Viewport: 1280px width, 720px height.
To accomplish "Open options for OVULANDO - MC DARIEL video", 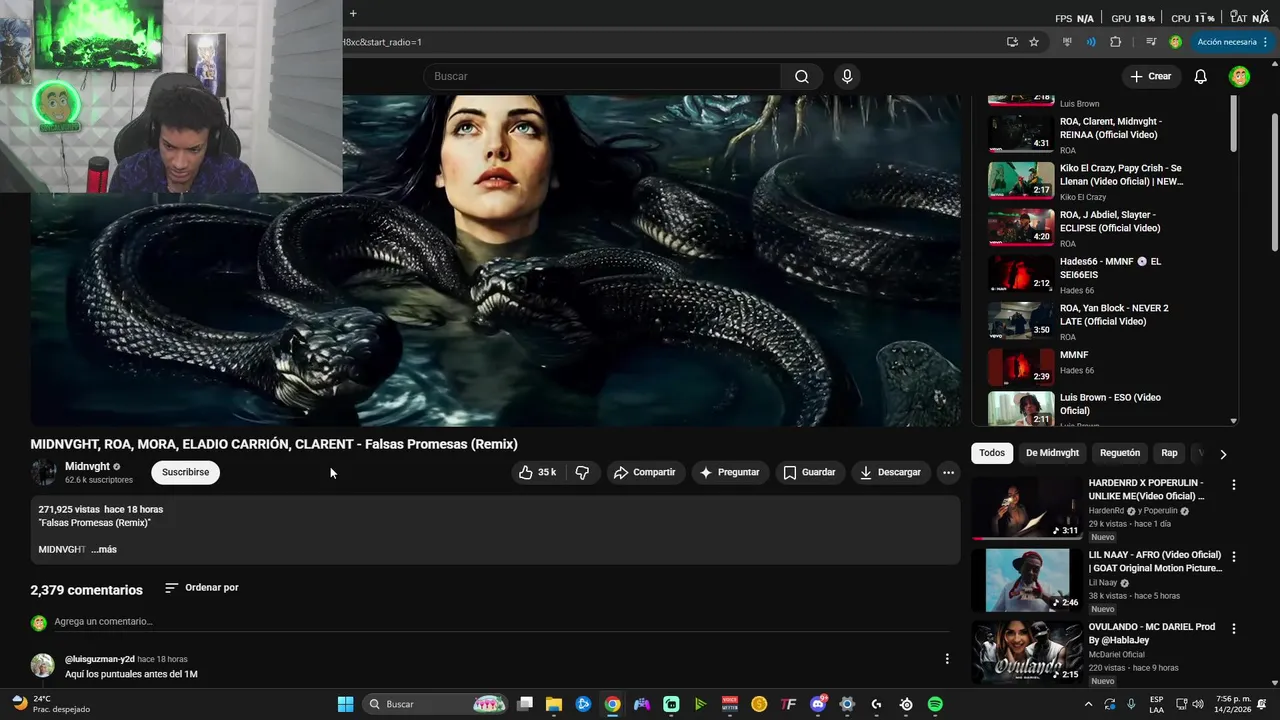I will [x=1233, y=629].
